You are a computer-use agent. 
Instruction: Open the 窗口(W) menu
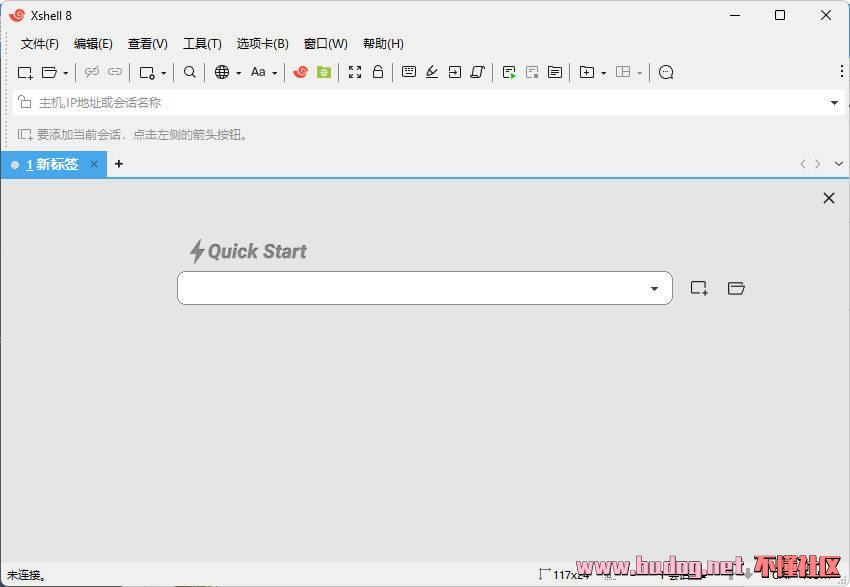(325, 44)
